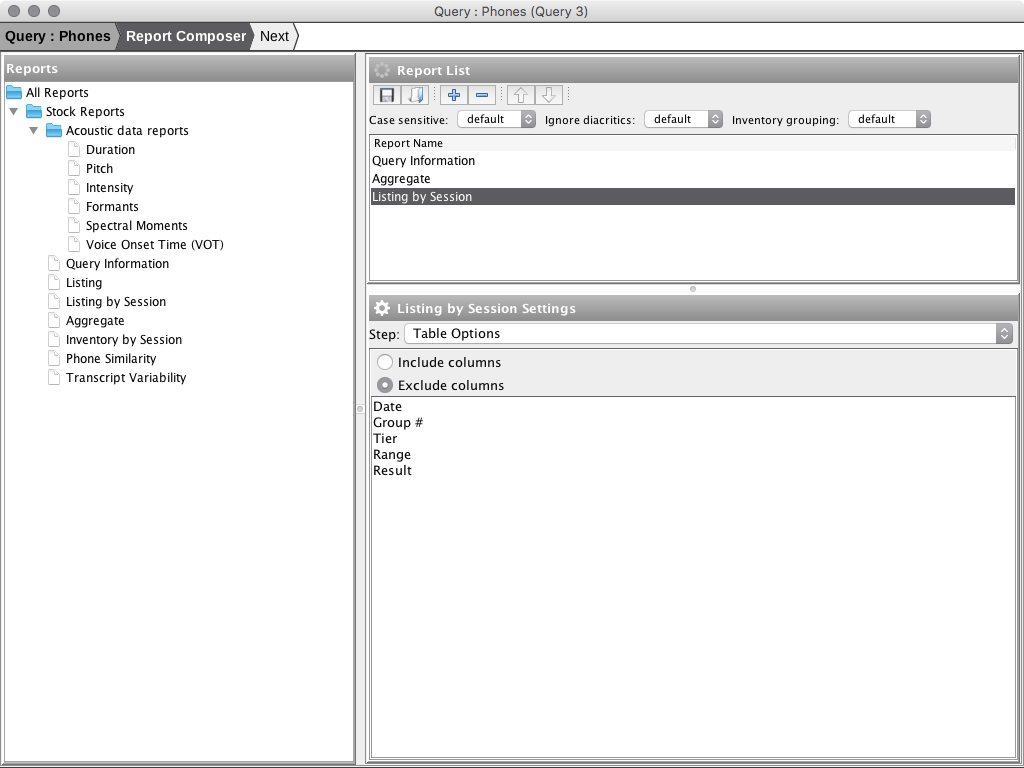This screenshot has width=1024, height=768.
Task: Select the Exclude columns radio button
Action: coord(384,384)
